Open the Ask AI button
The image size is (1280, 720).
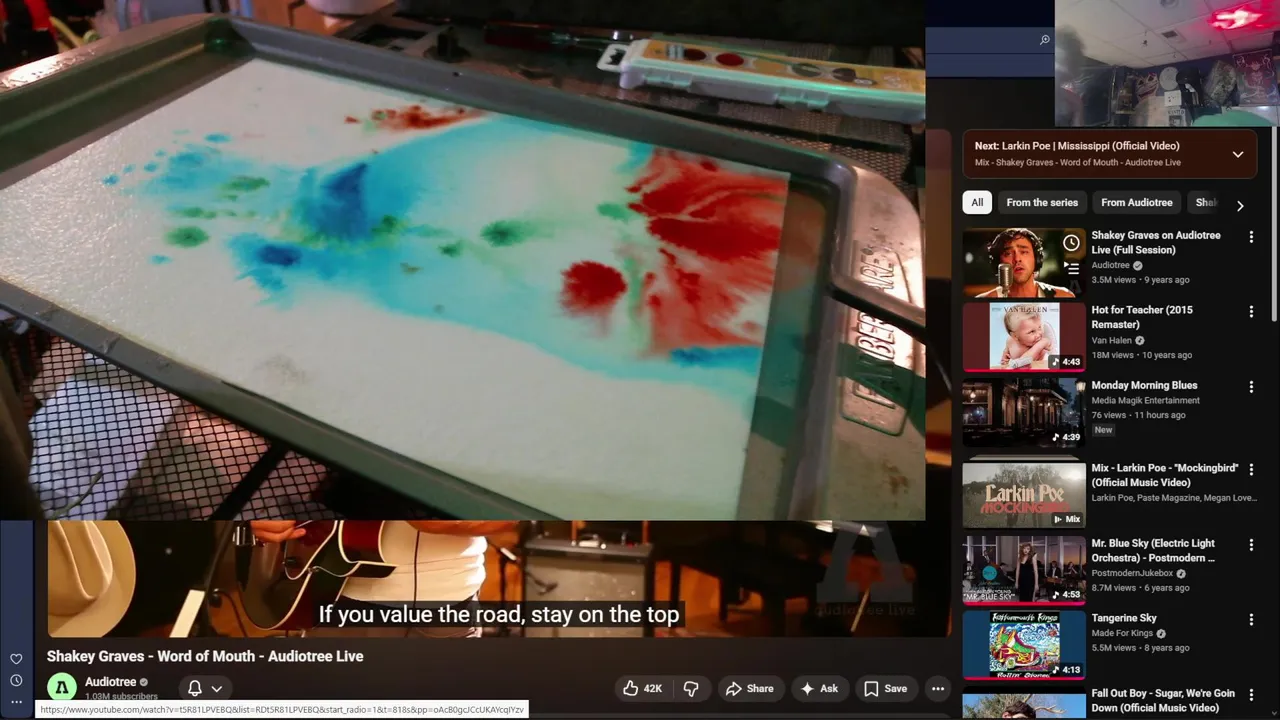[819, 688]
